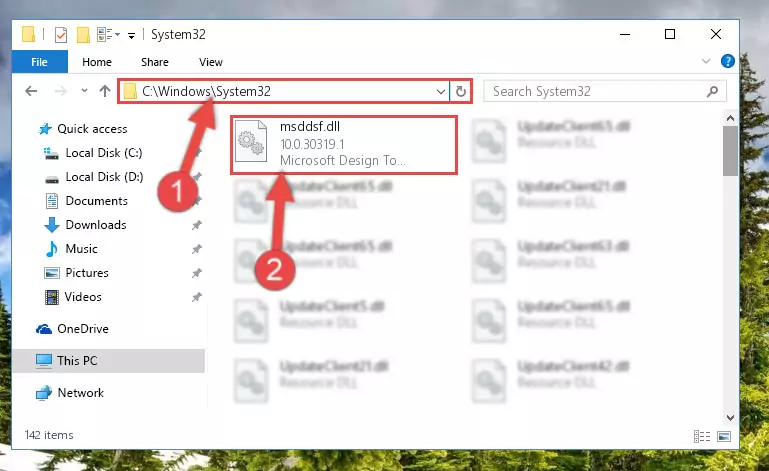Switch to large icons view layout
The height and width of the screenshot is (471, 769).
(x=724, y=436)
